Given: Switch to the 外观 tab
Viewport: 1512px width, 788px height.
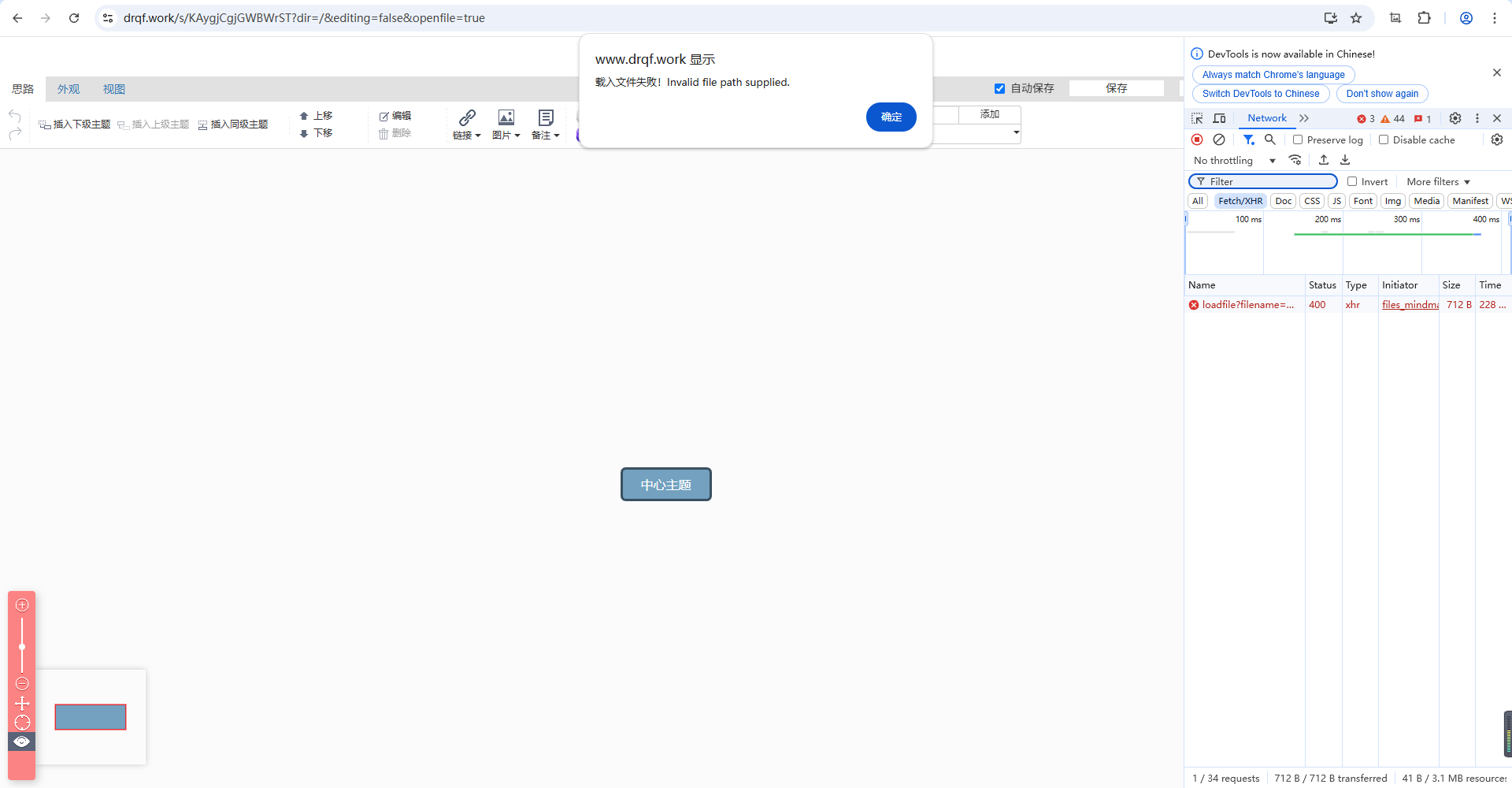Looking at the screenshot, I should coord(69,89).
